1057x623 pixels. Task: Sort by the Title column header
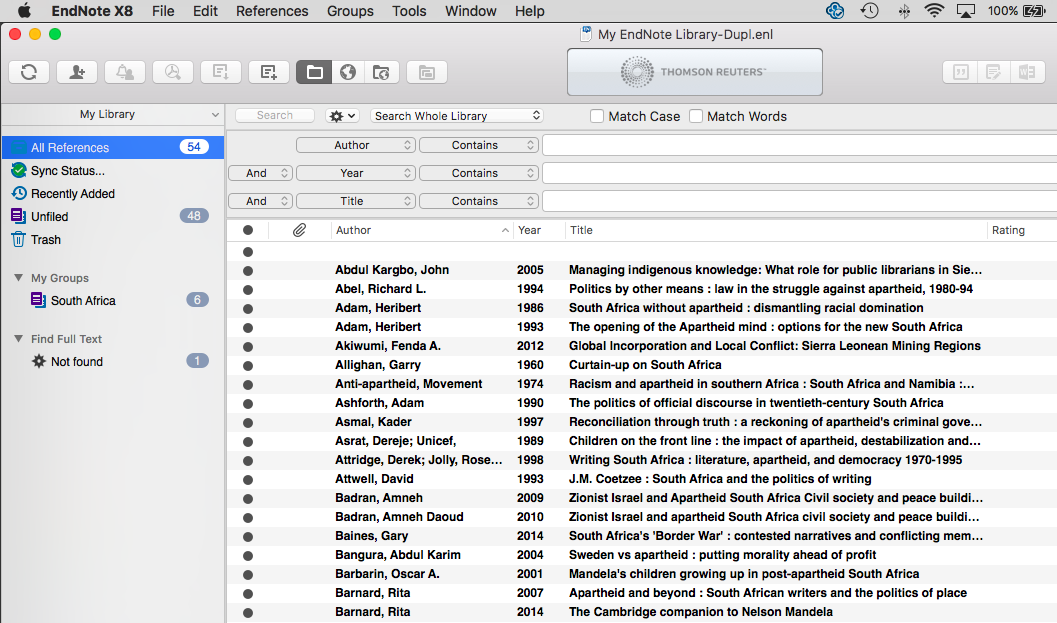775,230
